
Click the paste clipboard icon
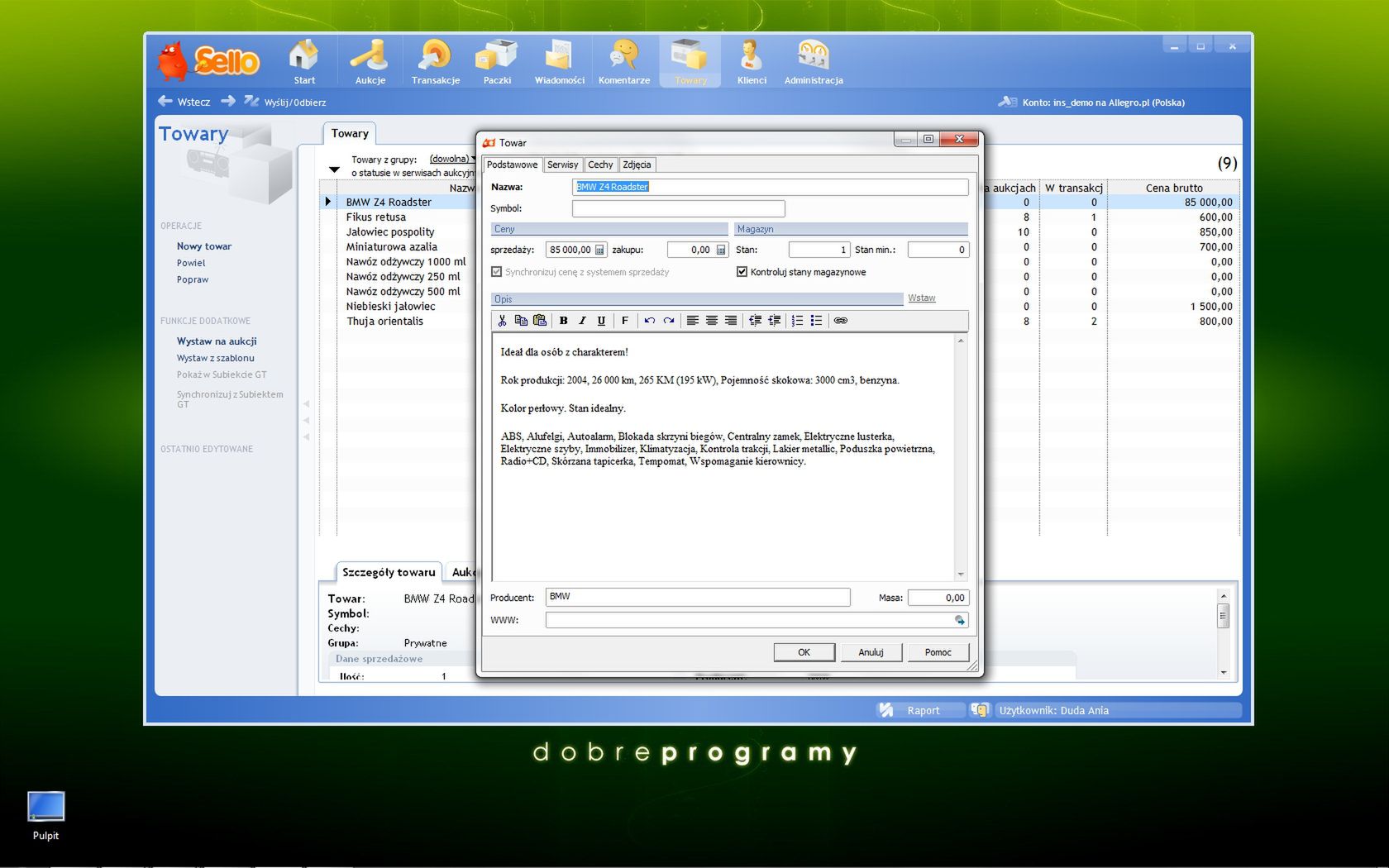click(x=540, y=321)
